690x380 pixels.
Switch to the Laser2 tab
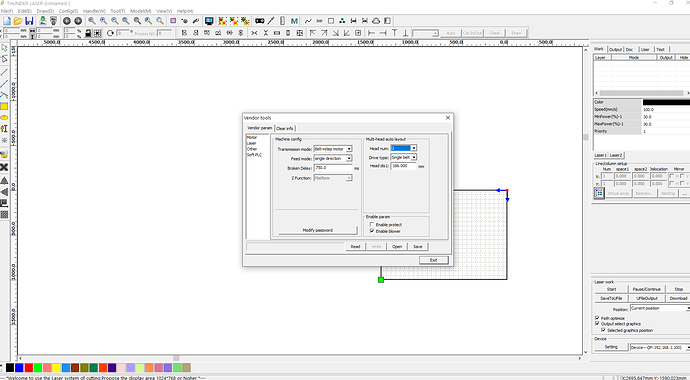click(616, 155)
